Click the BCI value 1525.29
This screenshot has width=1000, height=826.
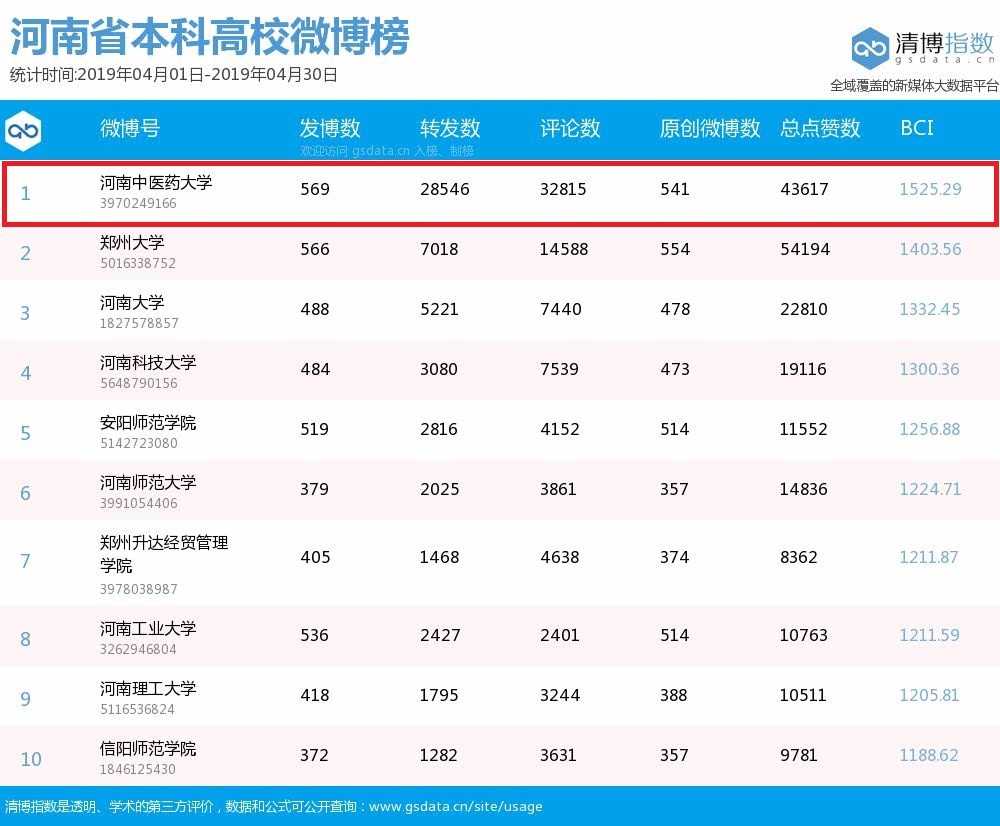[x=930, y=189]
